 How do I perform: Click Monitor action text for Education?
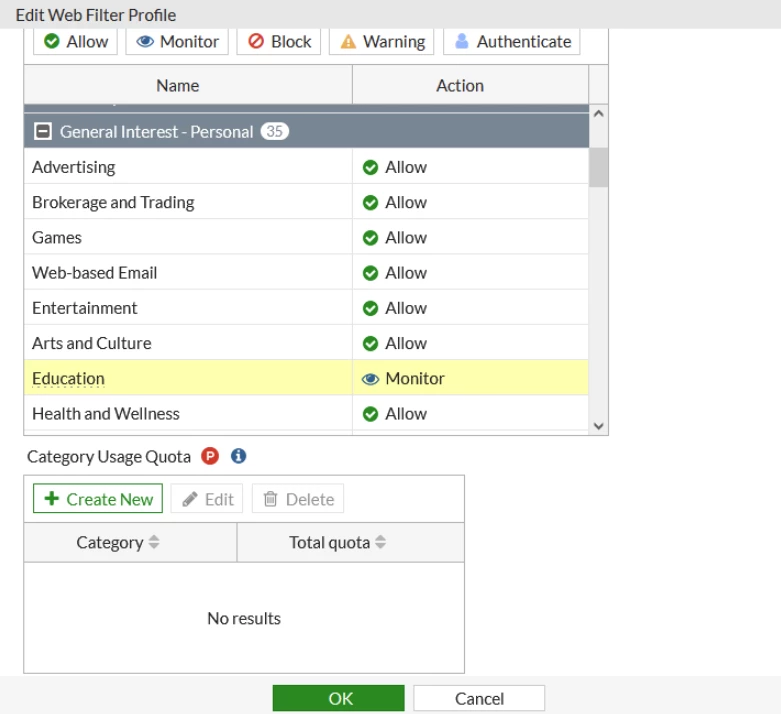(x=415, y=379)
